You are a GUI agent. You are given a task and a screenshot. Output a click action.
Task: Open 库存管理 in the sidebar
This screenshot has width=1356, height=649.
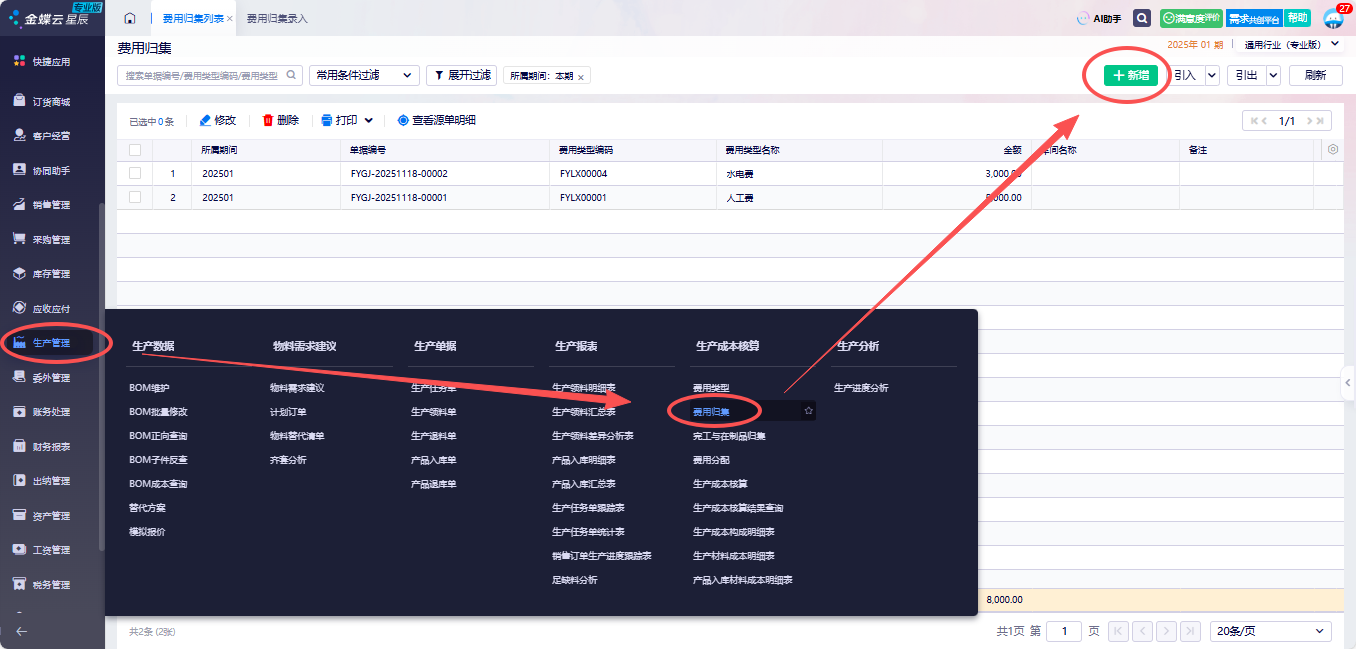coord(51,274)
